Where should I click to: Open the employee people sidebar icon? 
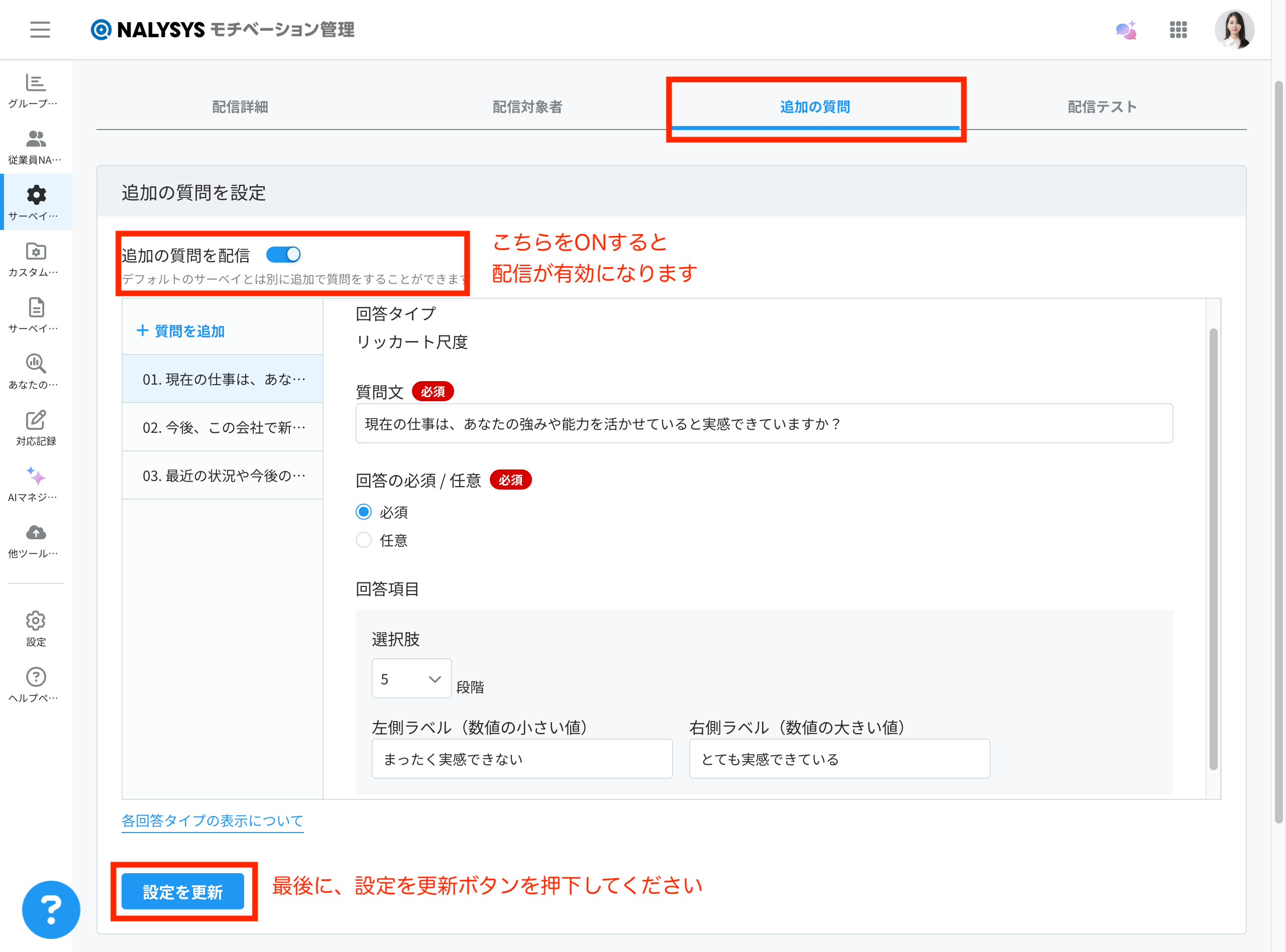(35, 140)
